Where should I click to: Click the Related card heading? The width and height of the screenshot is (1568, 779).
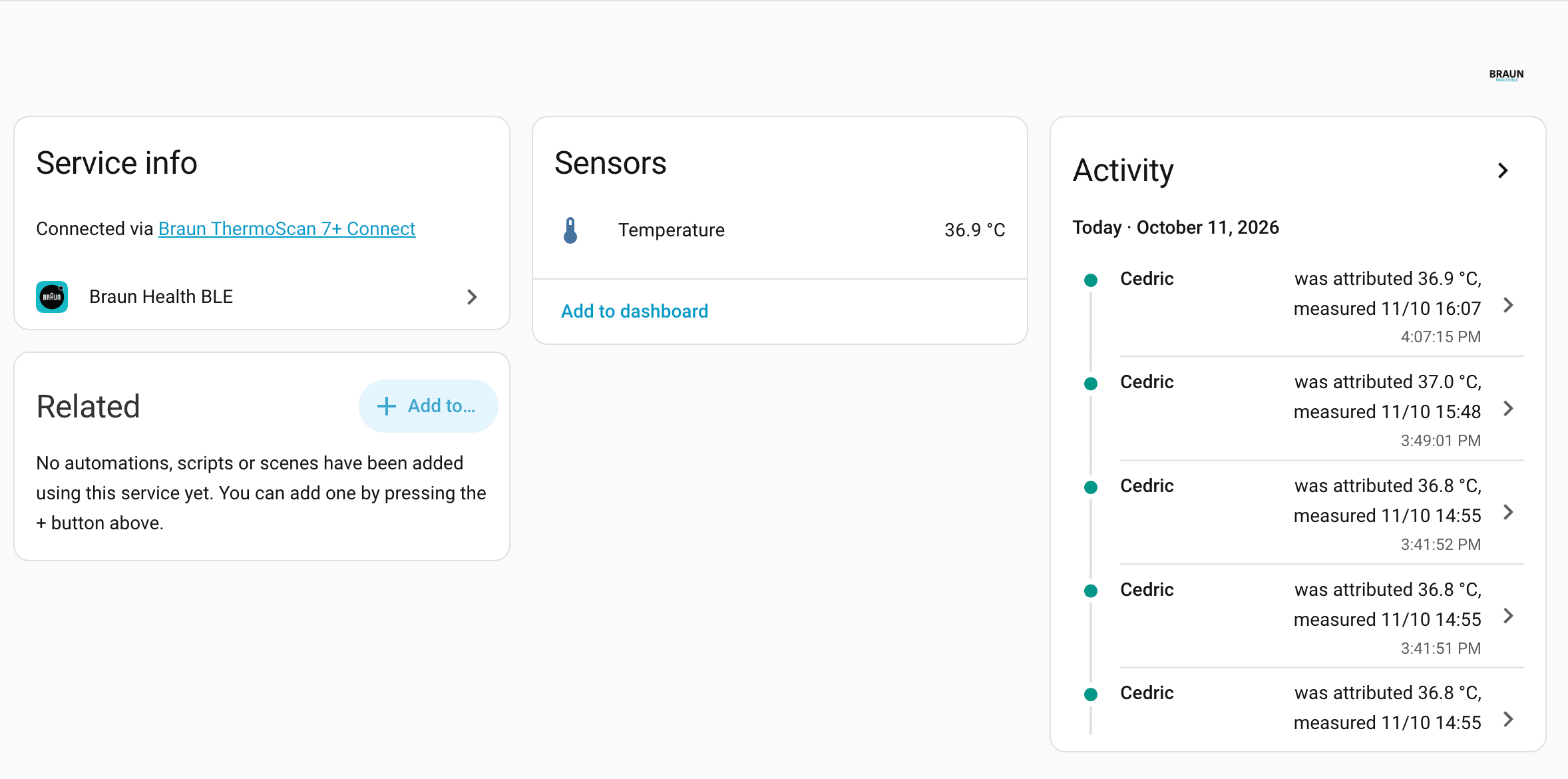[88, 406]
